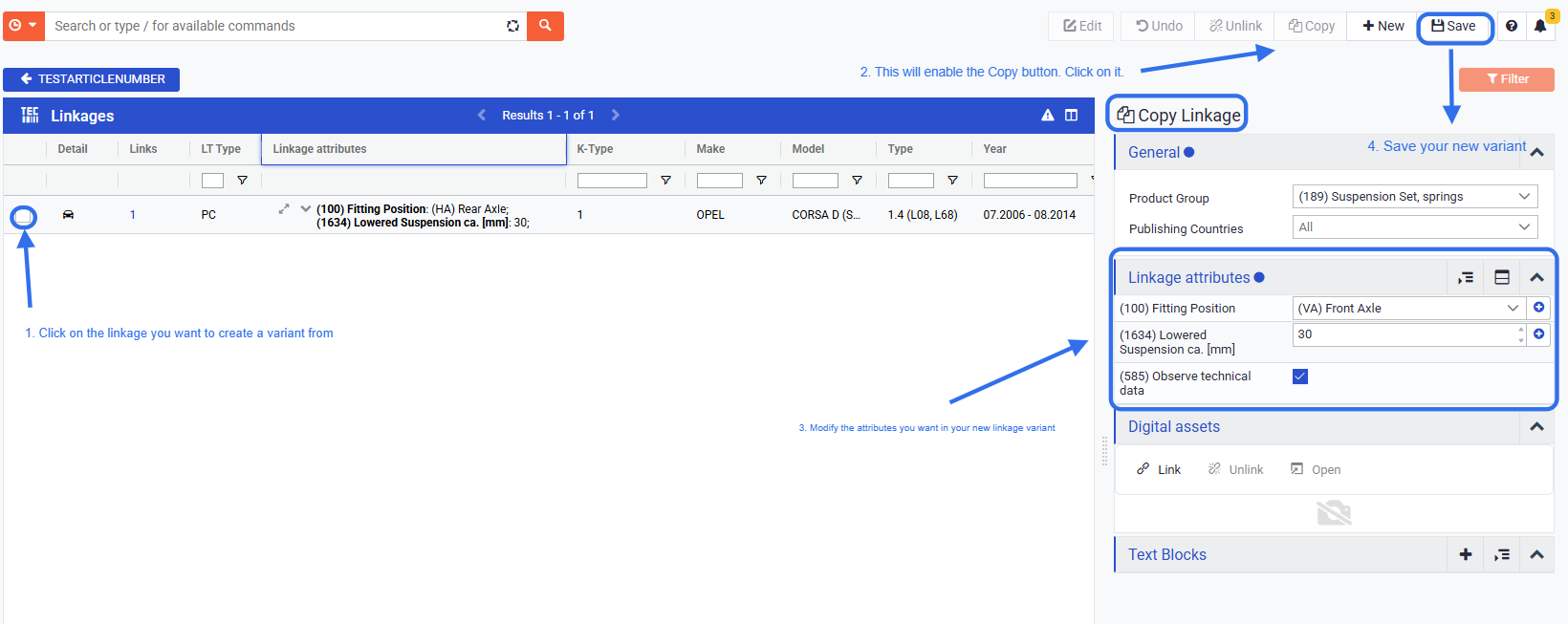
Task: Open the Type filter funnel
Action: pos(952,181)
